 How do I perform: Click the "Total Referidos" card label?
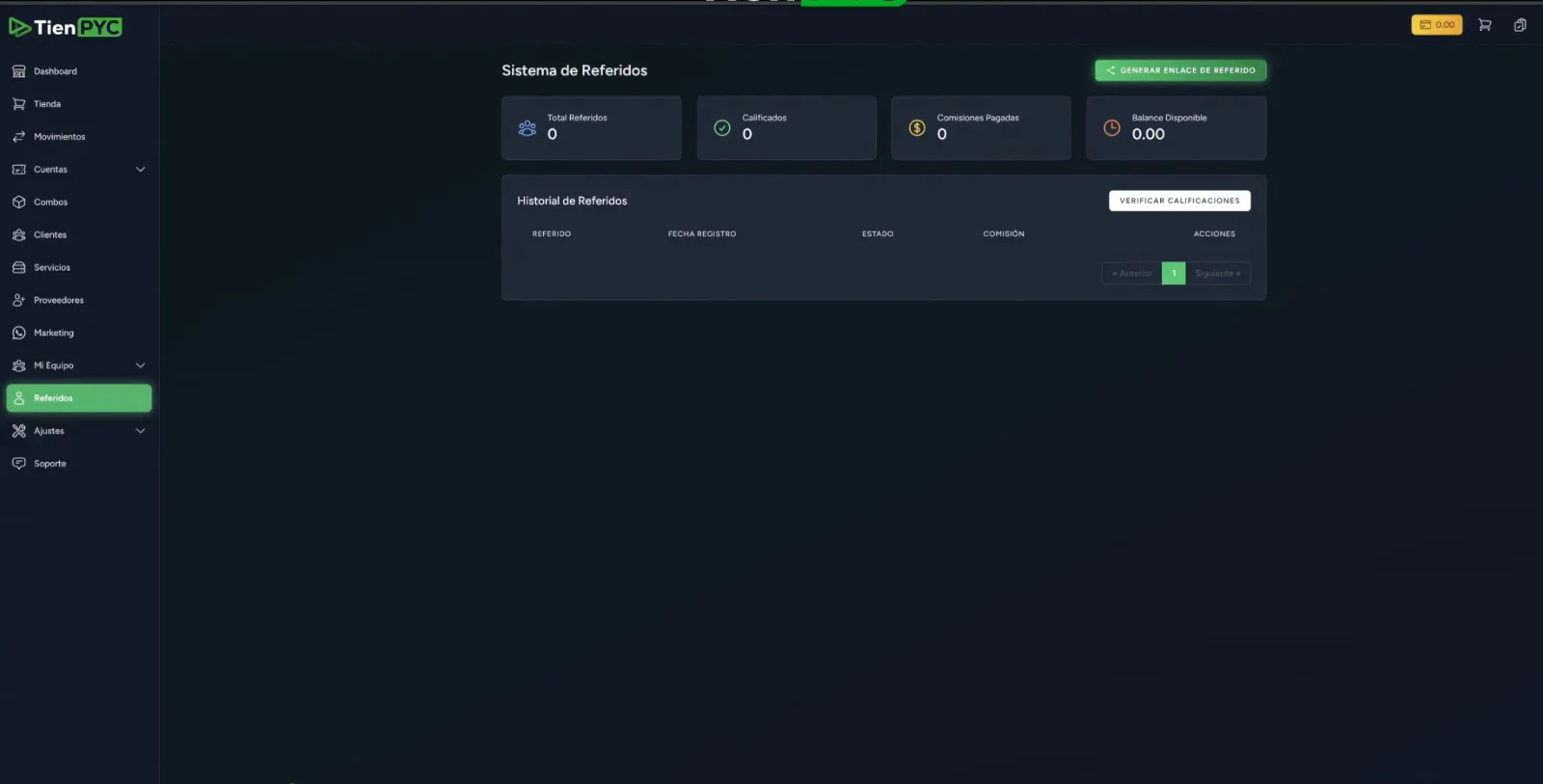[x=578, y=118]
